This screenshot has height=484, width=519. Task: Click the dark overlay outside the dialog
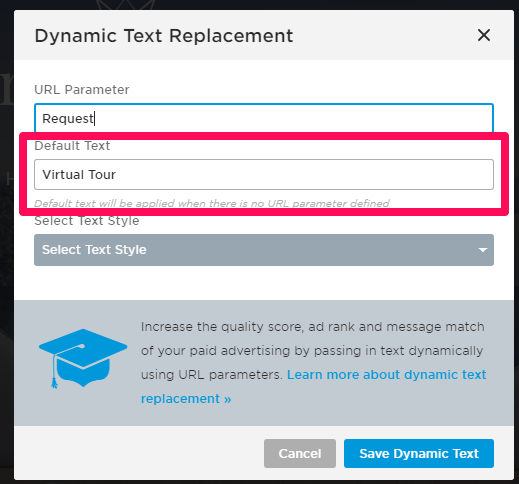(x=7, y=233)
